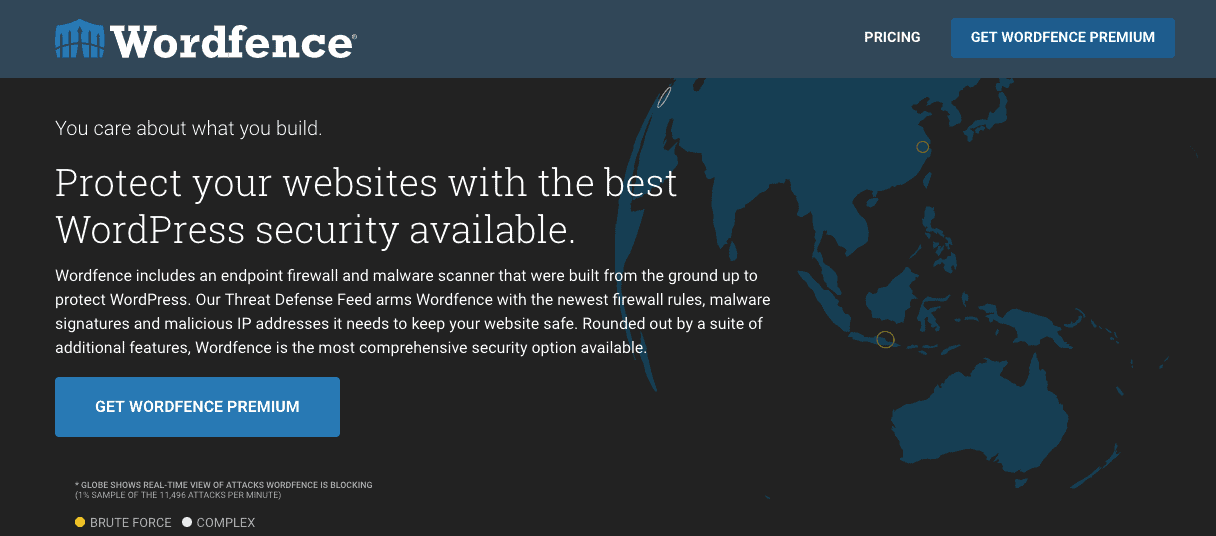Image resolution: width=1216 pixels, height=536 pixels.
Task: Click the "1% sample of the 11,496 attacks" line
Action: tap(178, 495)
